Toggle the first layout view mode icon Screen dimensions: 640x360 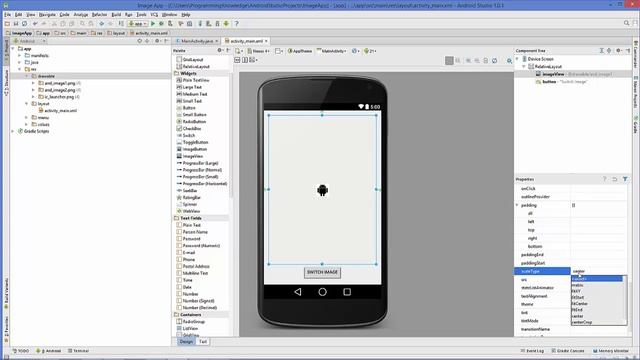[237, 60]
